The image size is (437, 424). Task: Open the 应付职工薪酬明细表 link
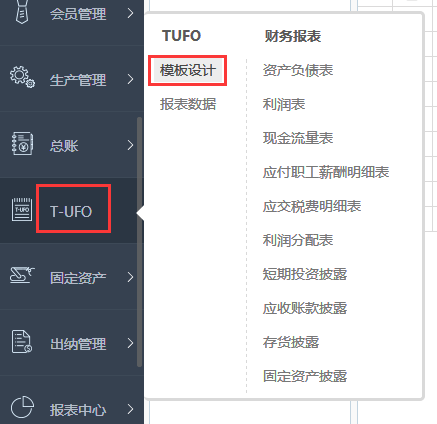click(326, 172)
